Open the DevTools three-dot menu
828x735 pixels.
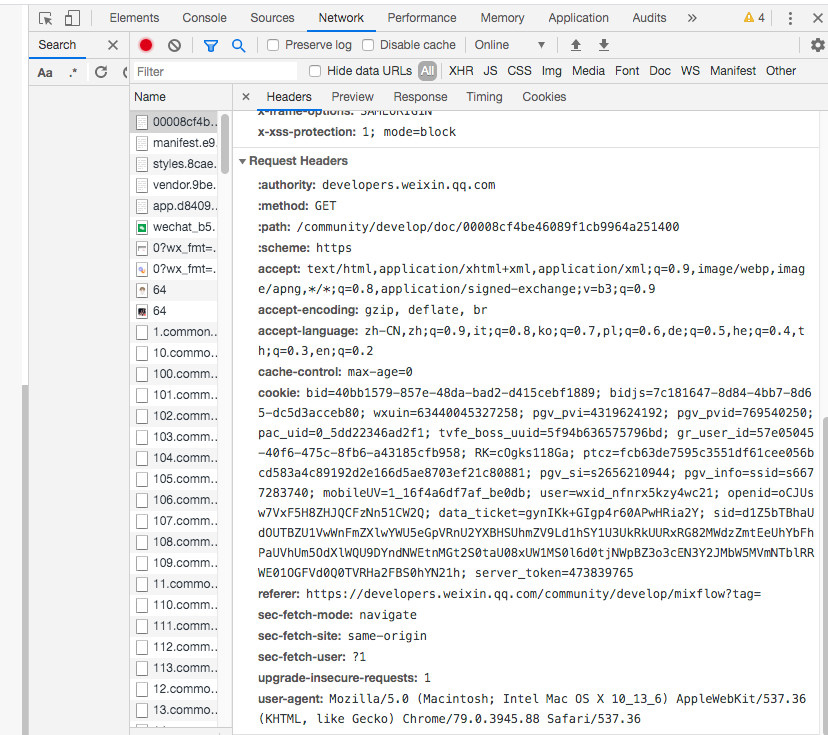point(790,18)
